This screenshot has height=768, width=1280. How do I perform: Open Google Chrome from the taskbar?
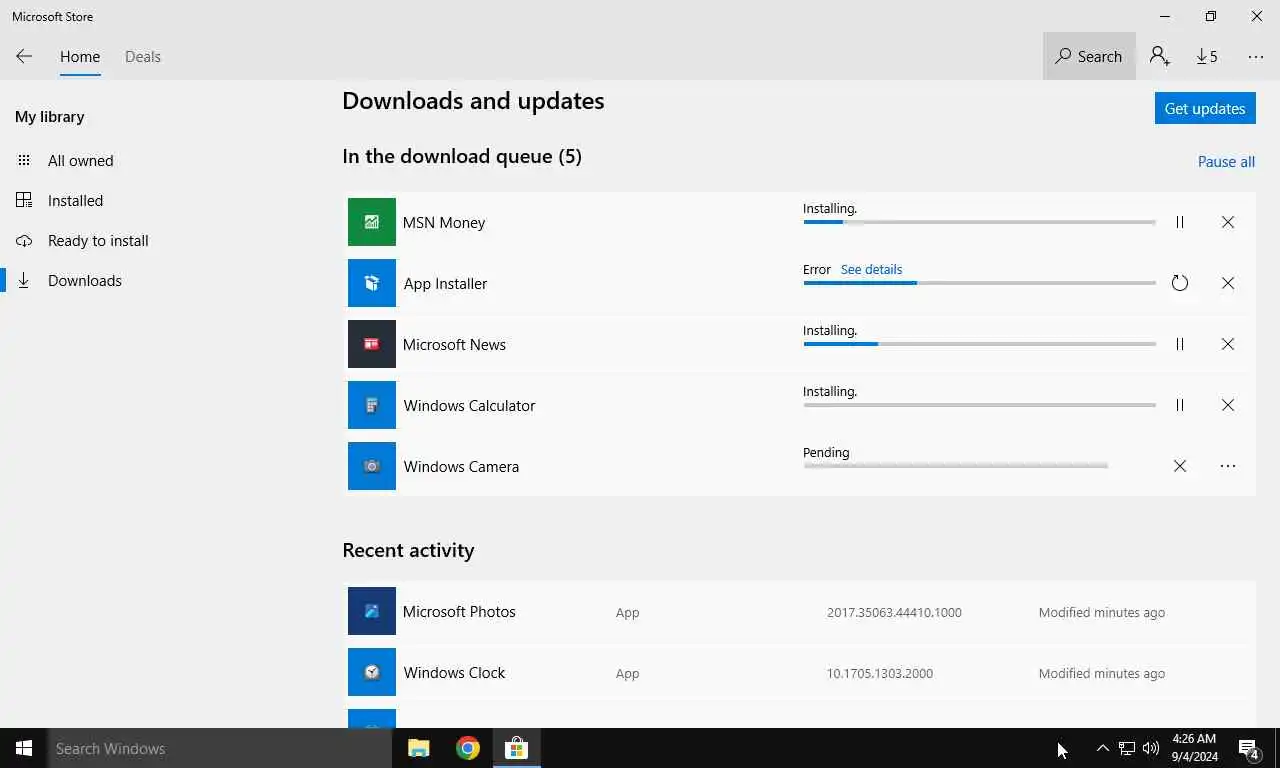point(468,748)
